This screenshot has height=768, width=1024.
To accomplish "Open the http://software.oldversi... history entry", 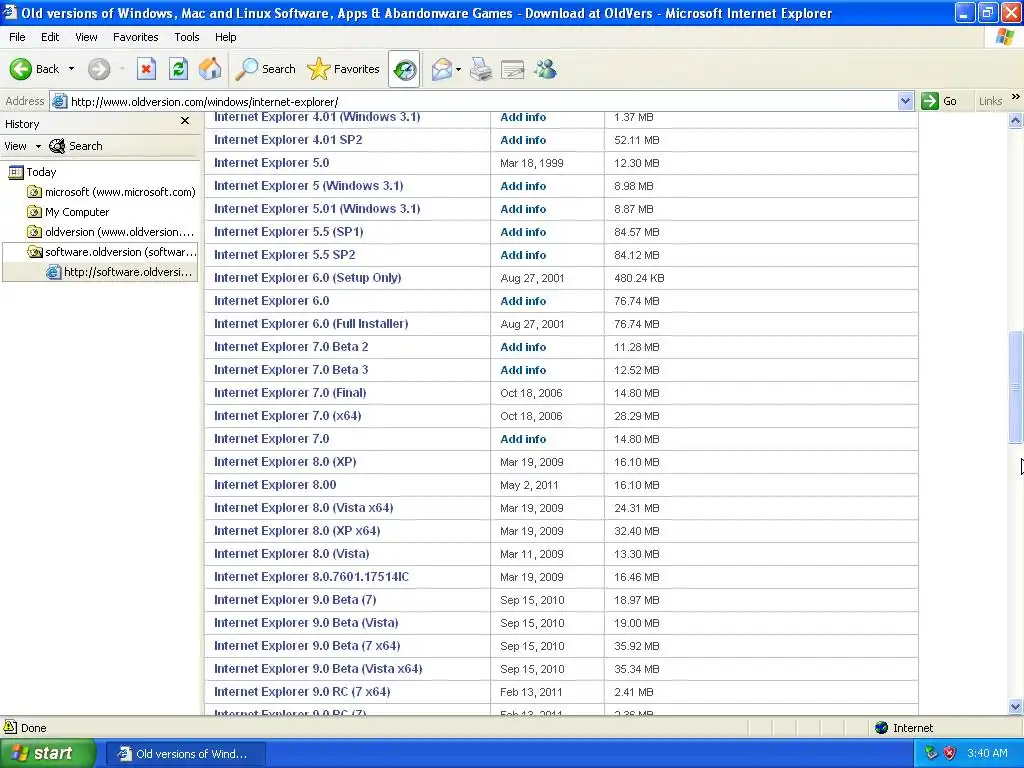I will coord(120,272).
